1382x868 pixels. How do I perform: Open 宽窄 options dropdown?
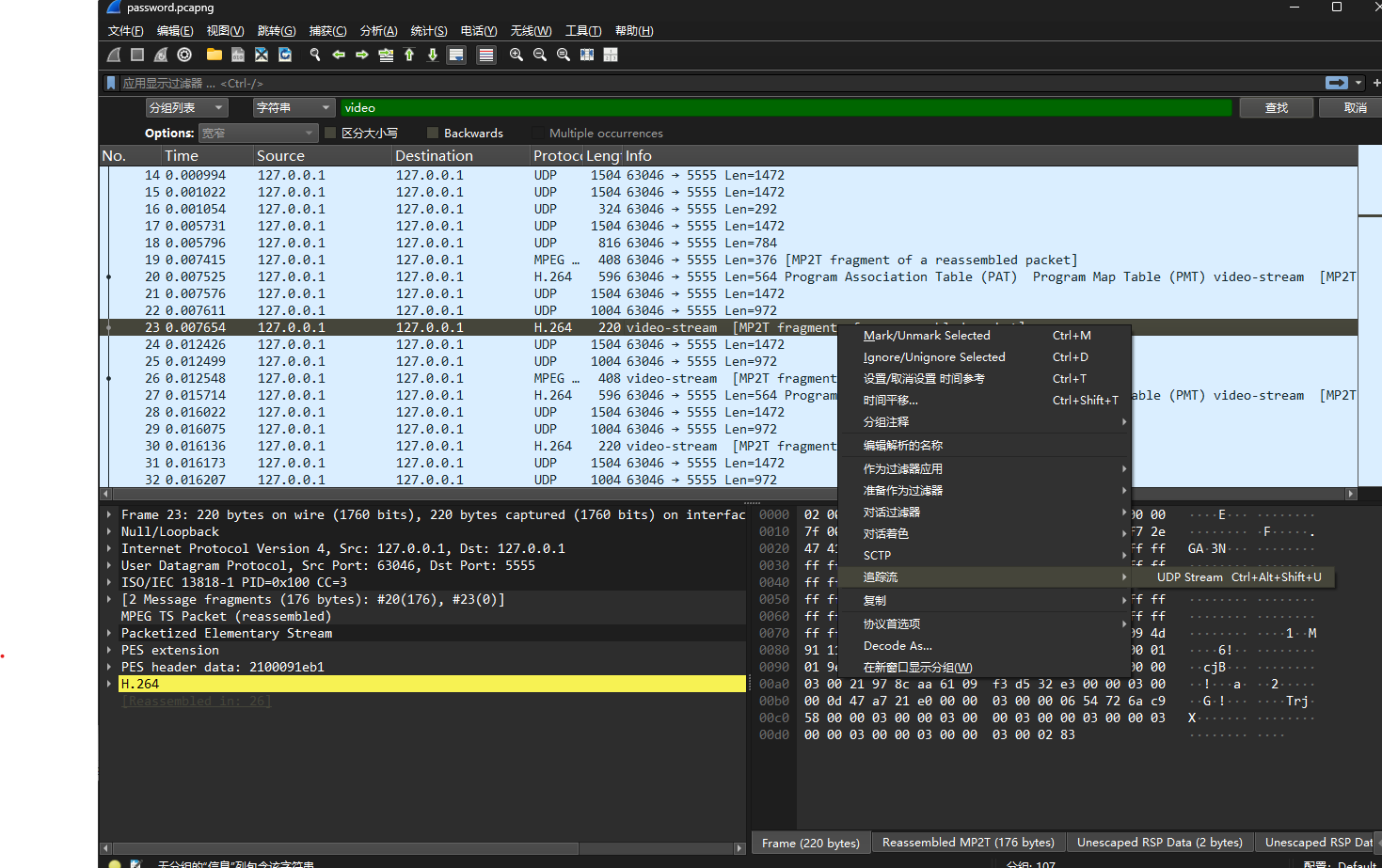(259, 133)
